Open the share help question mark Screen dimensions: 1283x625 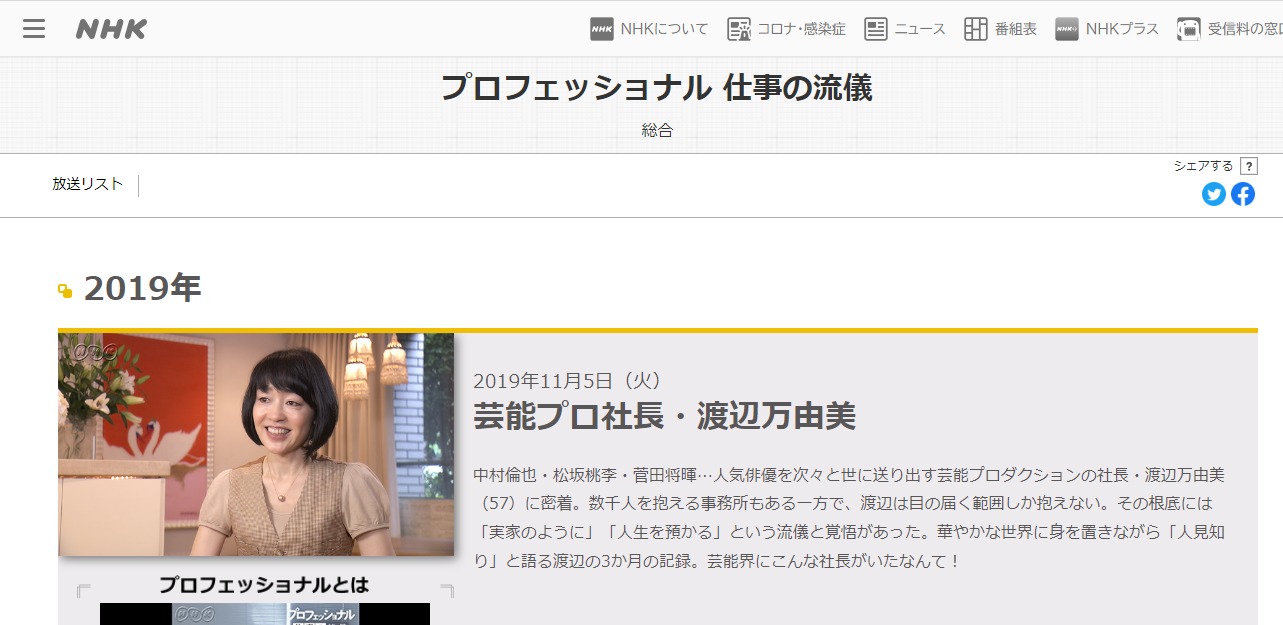pos(1248,166)
